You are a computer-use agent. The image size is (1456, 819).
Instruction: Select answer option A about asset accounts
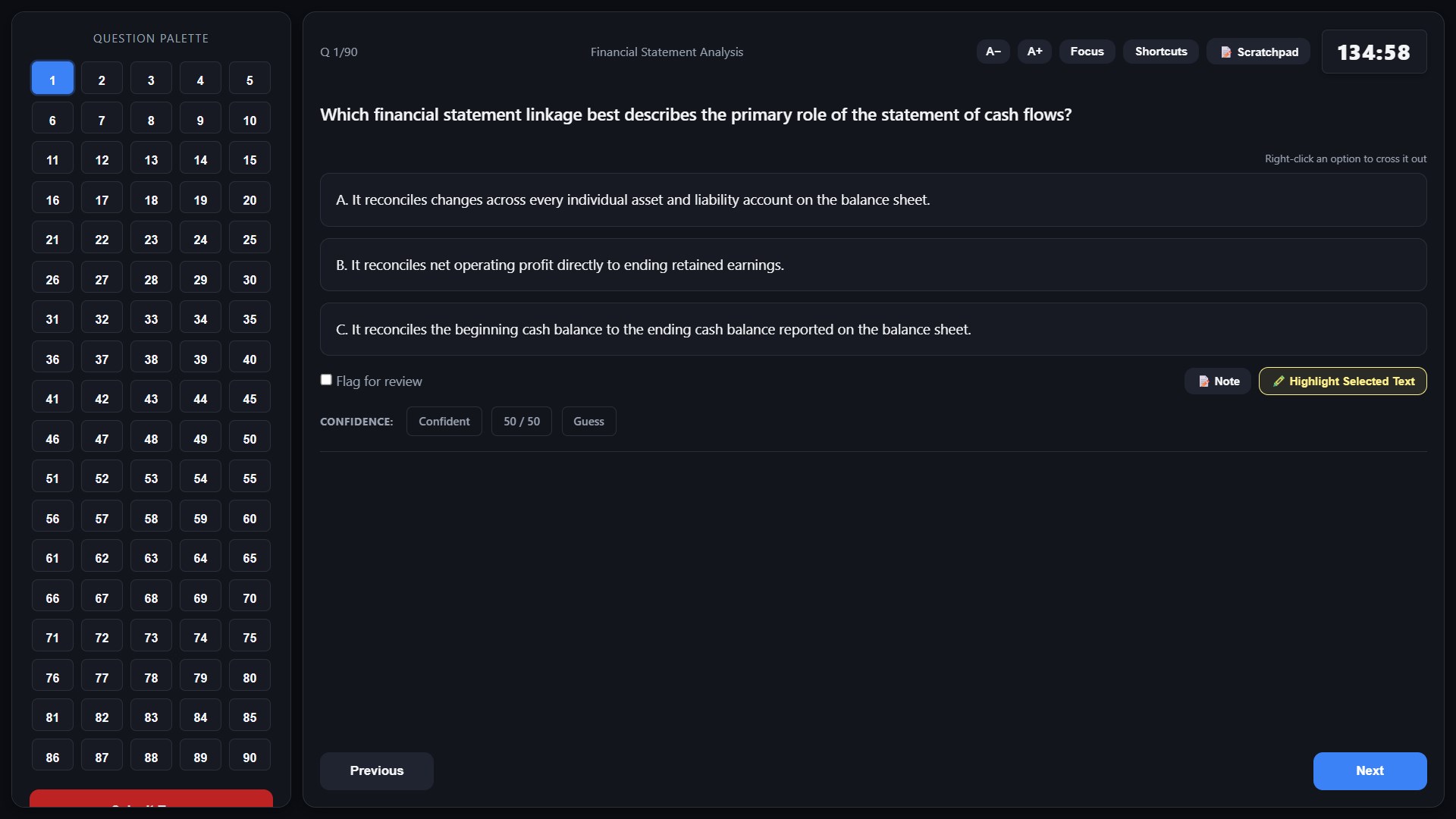pos(874,200)
